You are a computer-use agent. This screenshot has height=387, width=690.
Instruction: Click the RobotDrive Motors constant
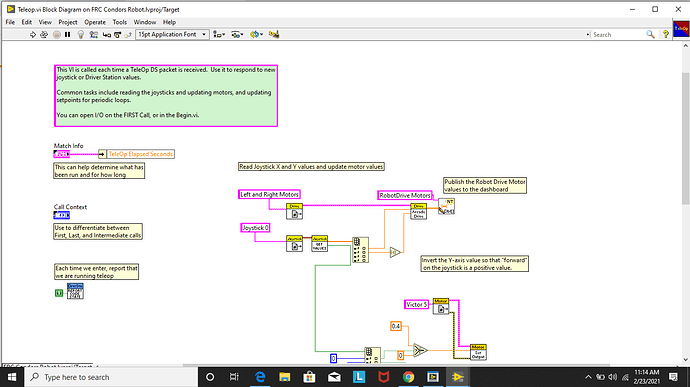click(405, 195)
